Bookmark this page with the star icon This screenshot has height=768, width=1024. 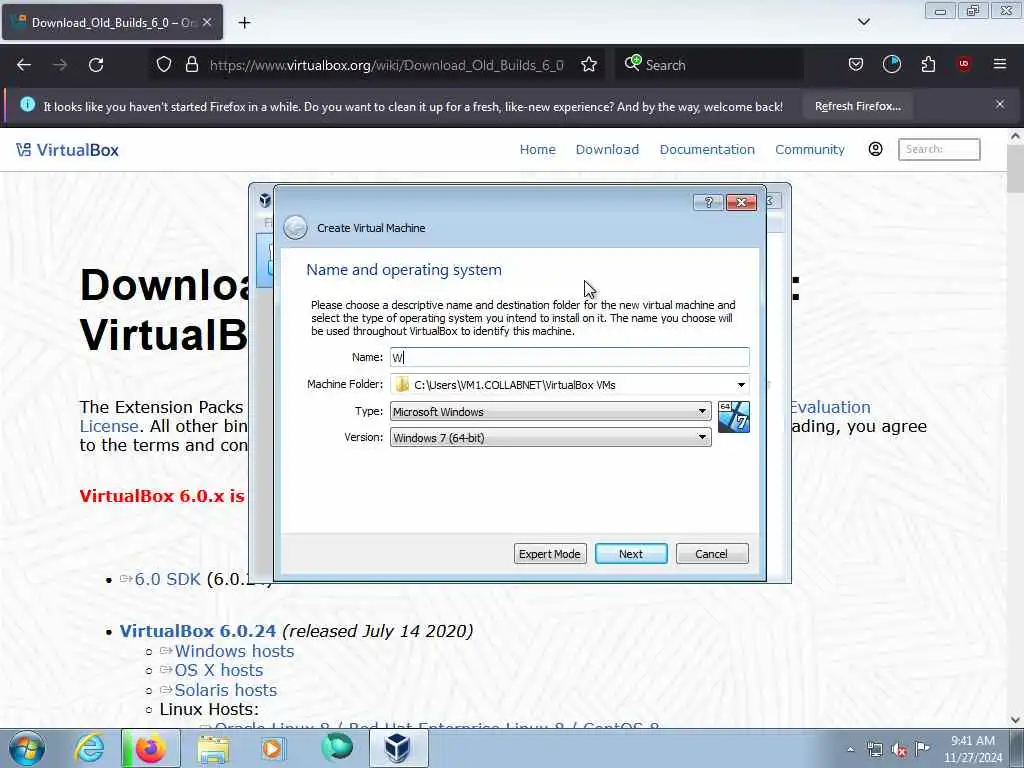click(x=589, y=65)
